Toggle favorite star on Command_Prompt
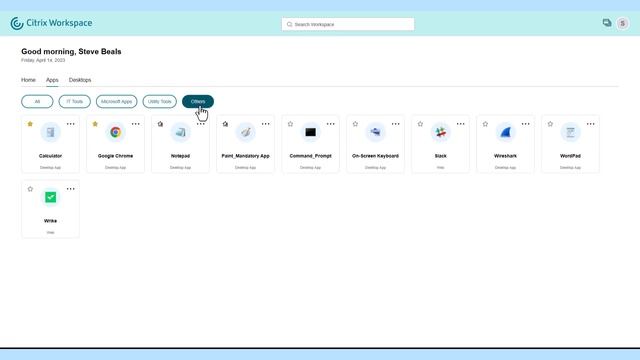This screenshot has height=360, width=640. pyautogui.click(x=290, y=124)
